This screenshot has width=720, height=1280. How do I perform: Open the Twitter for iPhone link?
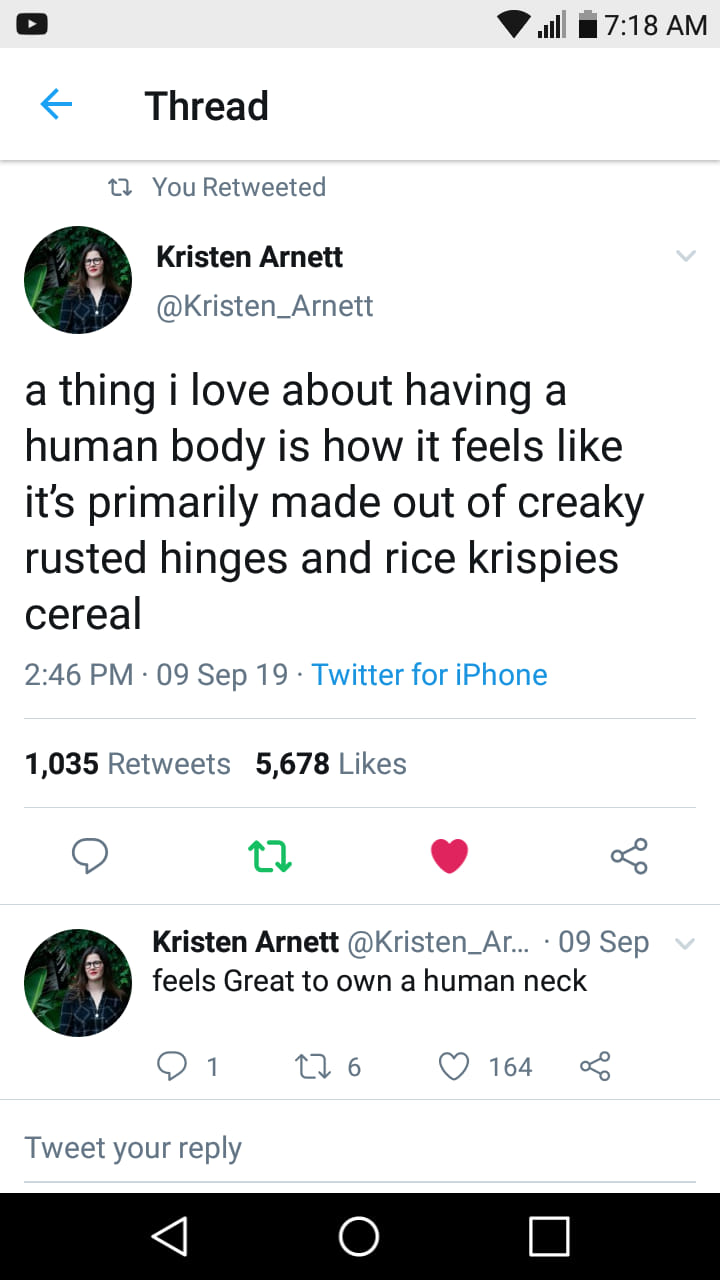(x=429, y=674)
